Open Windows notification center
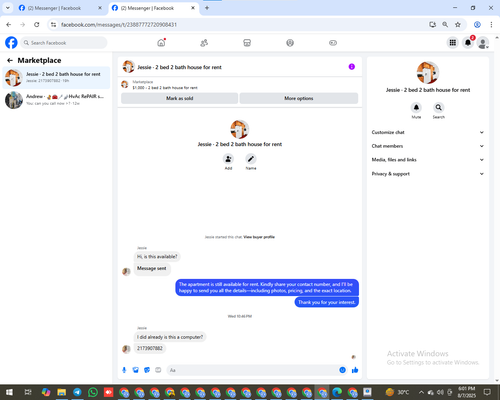500x400 pixels. pos(487,392)
